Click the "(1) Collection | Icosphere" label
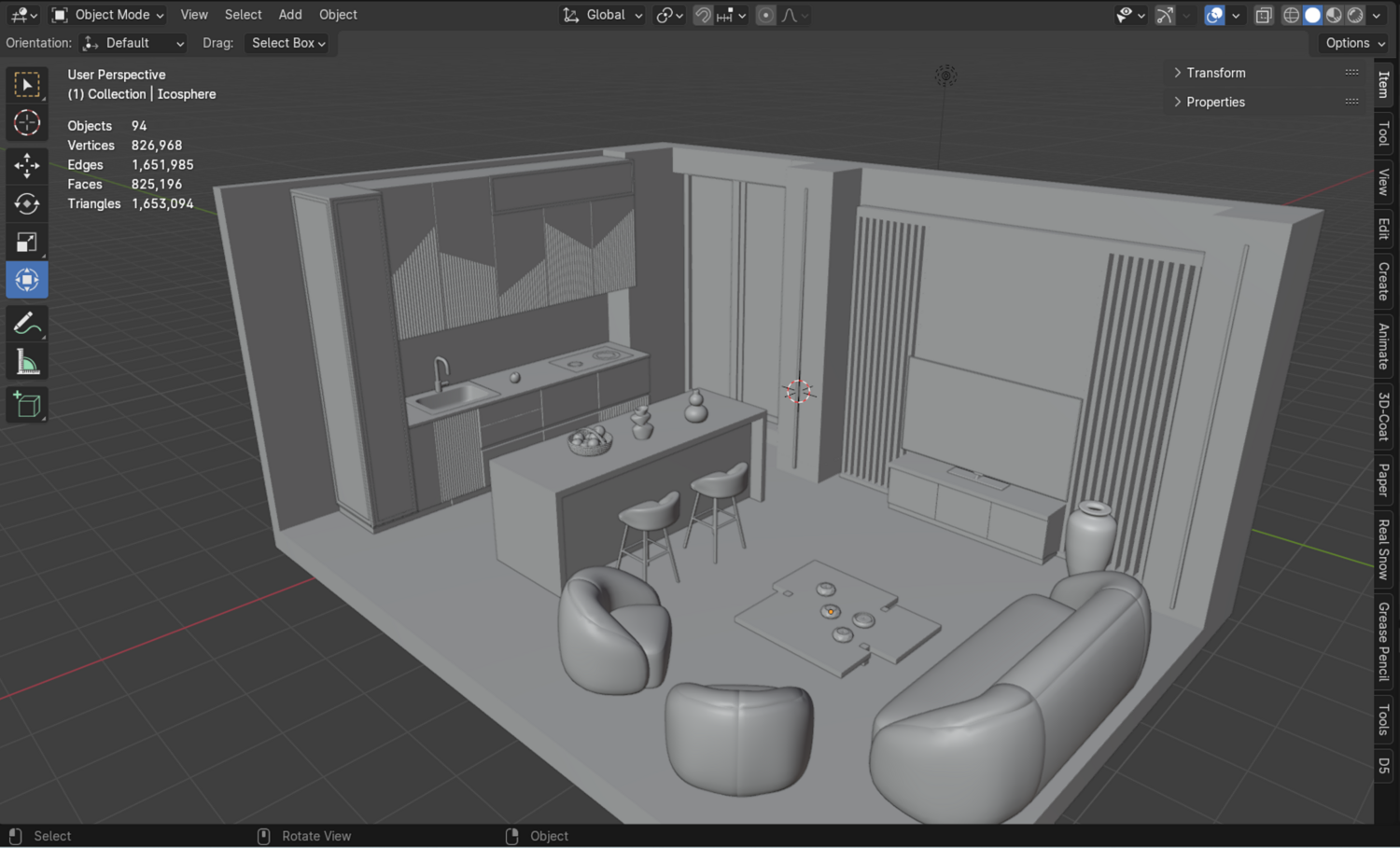Image resolution: width=1400 pixels, height=848 pixels. tap(142, 94)
